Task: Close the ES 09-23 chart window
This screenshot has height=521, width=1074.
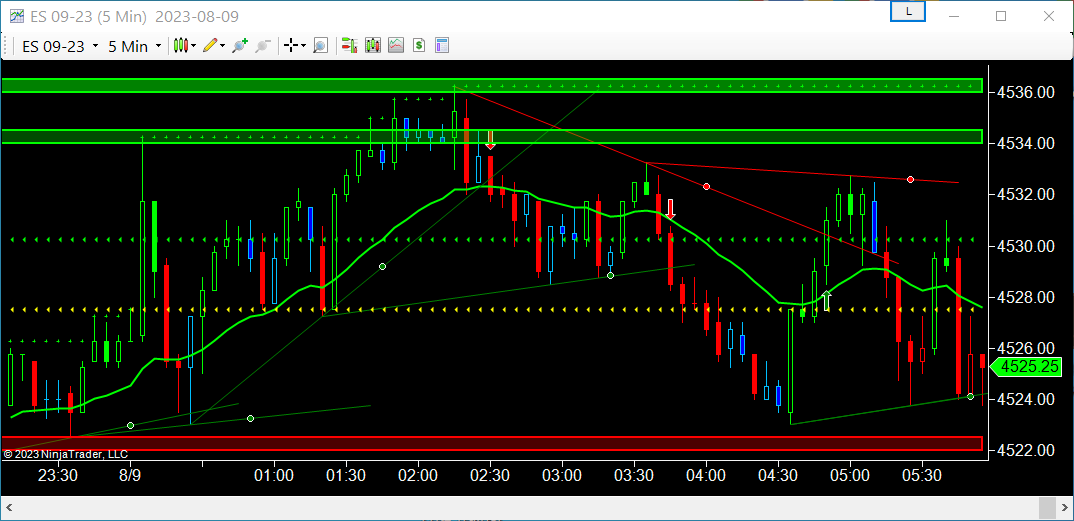Action: [1048, 16]
